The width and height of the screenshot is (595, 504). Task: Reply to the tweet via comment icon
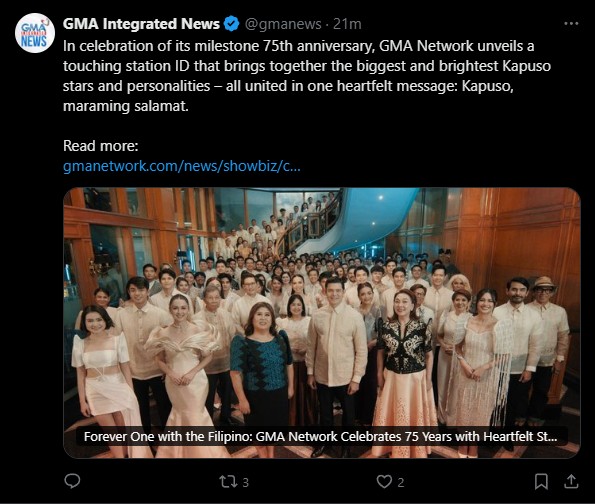(72, 481)
